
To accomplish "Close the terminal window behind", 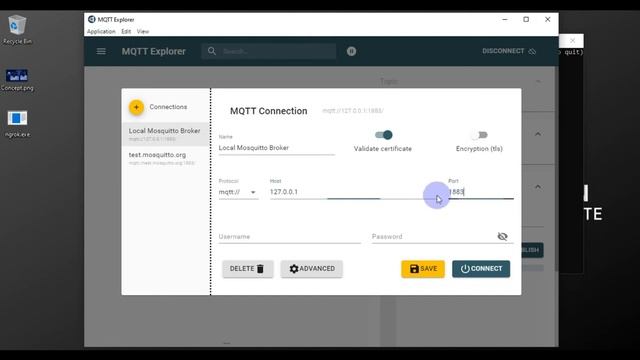I will [x=572, y=40].
